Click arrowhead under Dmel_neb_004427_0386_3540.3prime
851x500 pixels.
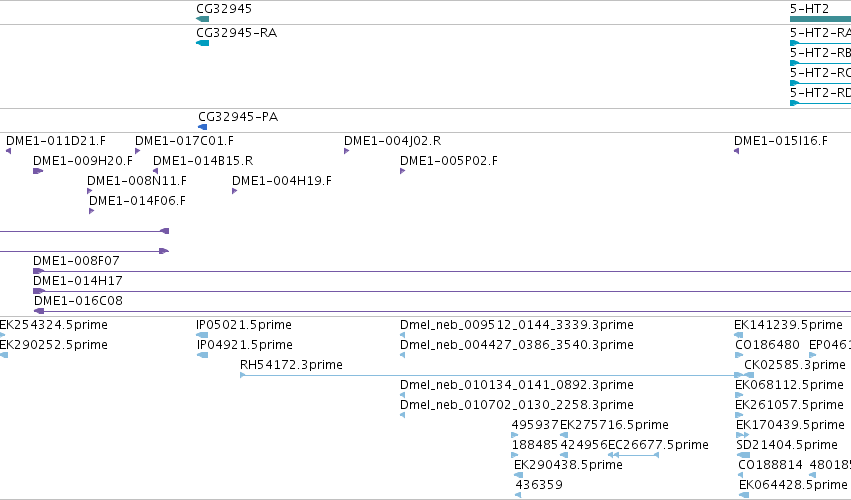(403, 355)
